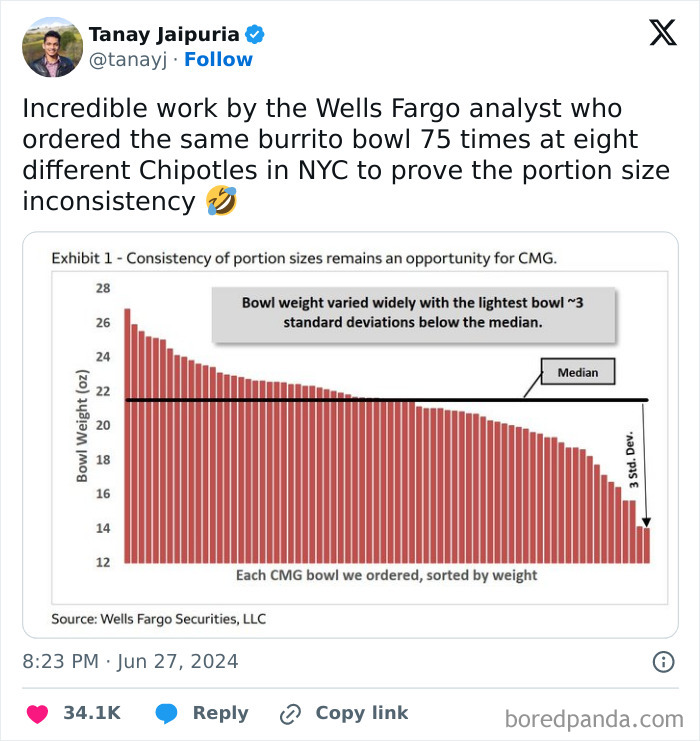Open the info circle icon beside the timestamp
This screenshot has height=741, width=700.
(x=662, y=661)
